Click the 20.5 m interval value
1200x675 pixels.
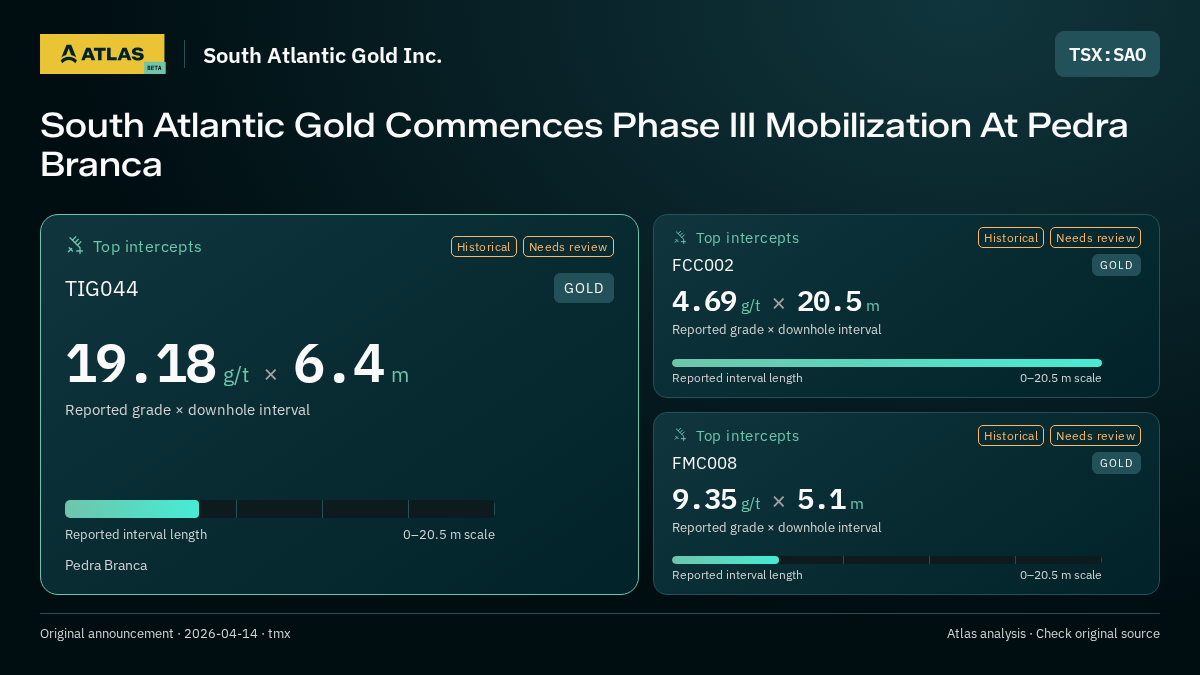tap(838, 302)
